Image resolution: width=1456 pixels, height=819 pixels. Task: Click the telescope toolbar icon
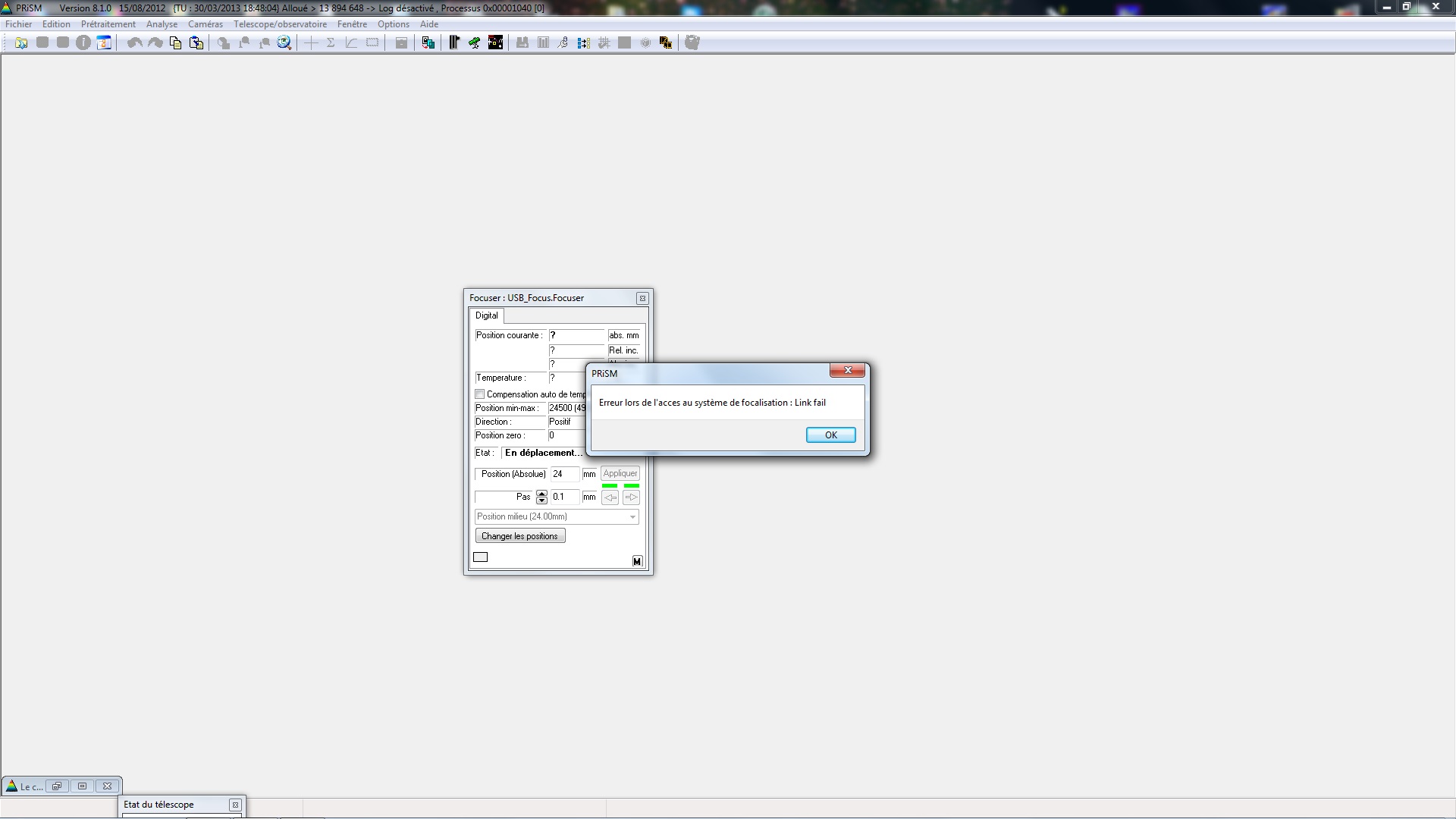point(475,43)
